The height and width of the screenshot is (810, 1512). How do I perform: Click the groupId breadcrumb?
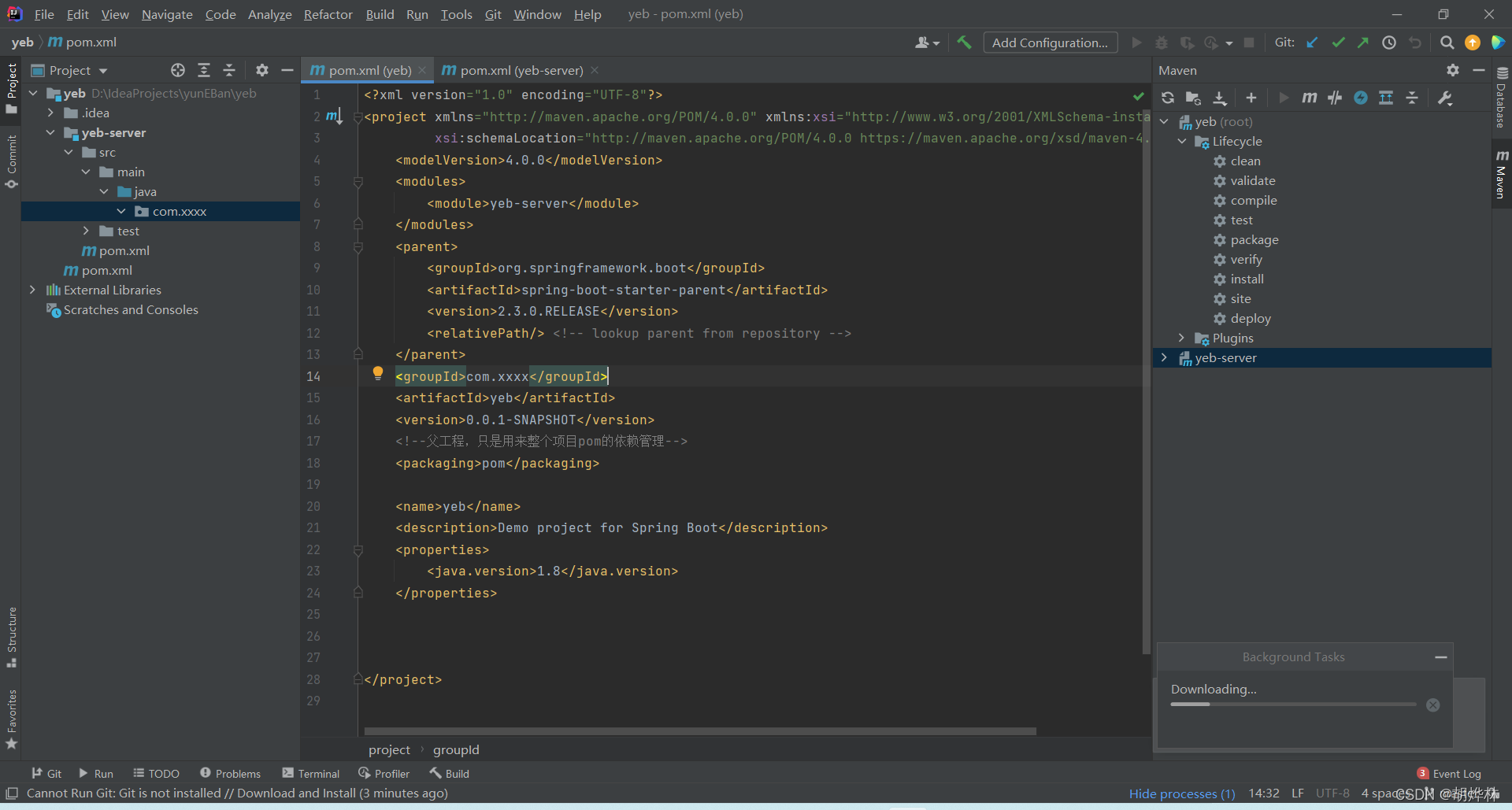(x=456, y=749)
